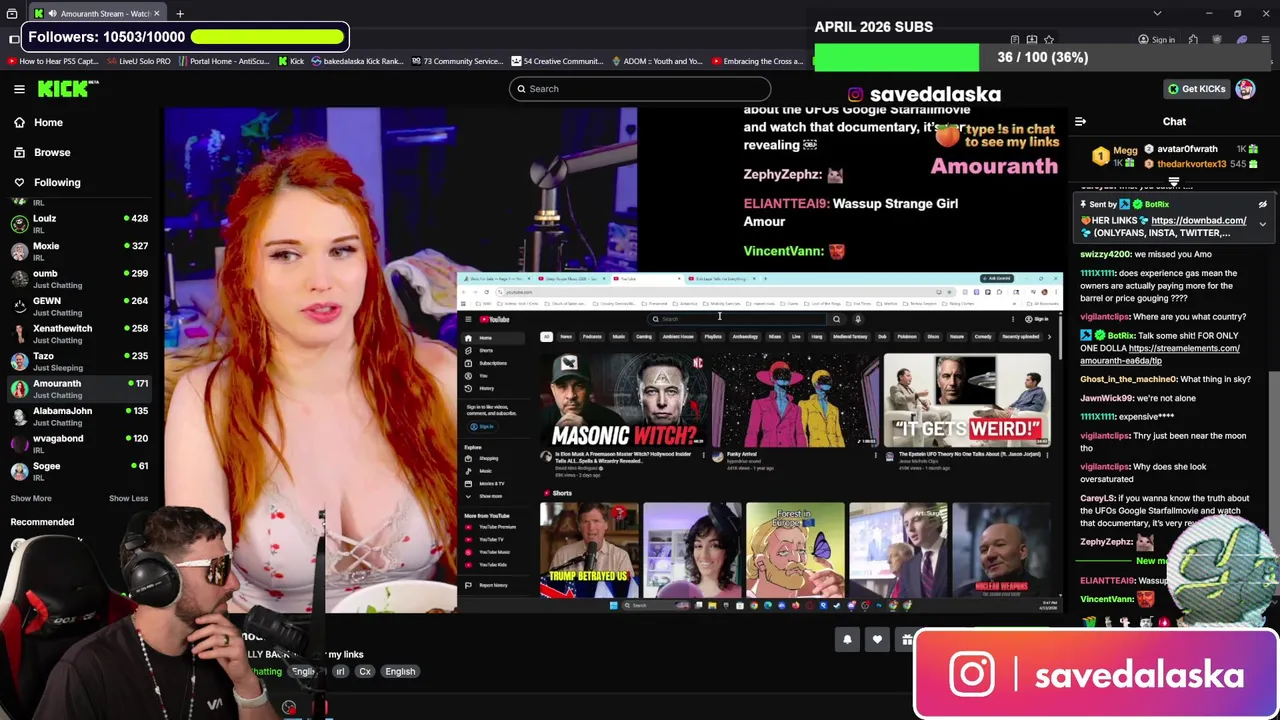
Task: Open the Kick hamburger menu
Action: pos(19,89)
